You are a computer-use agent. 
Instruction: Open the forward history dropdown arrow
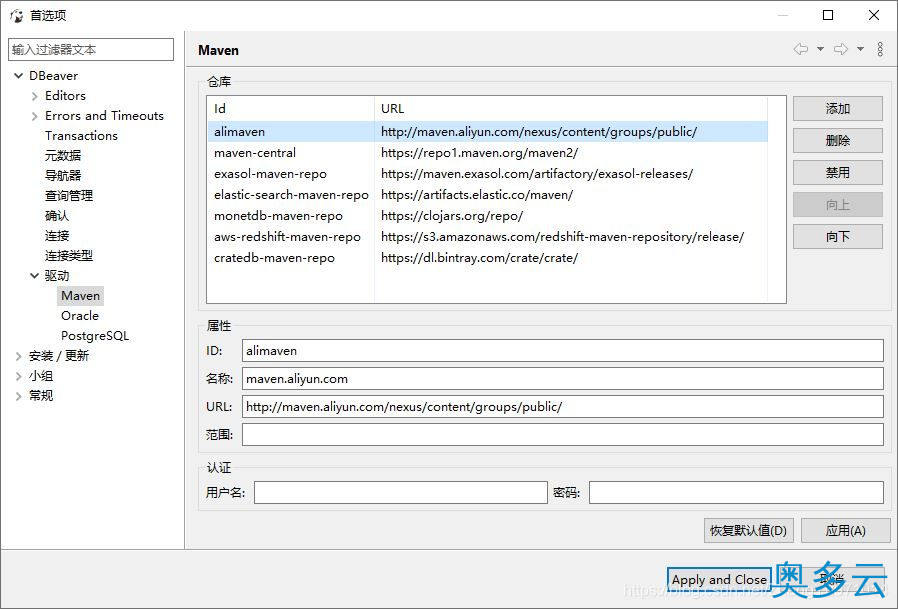pyautogui.click(x=860, y=49)
